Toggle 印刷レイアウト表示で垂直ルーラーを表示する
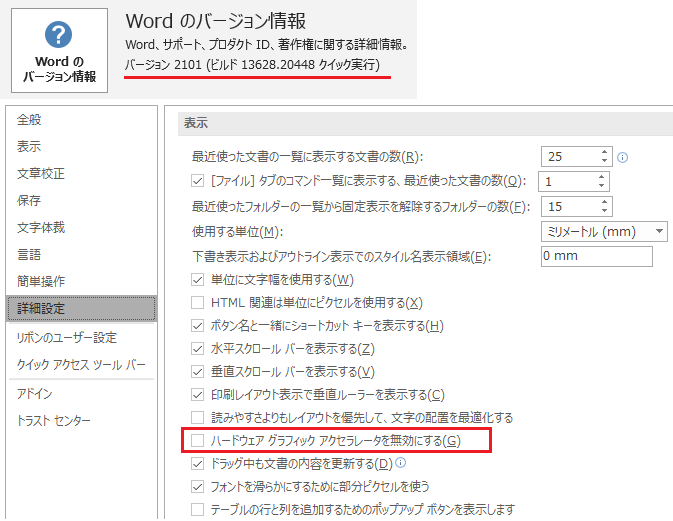Image resolution: width=673 pixels, height=521 pixels. point(197,394)
